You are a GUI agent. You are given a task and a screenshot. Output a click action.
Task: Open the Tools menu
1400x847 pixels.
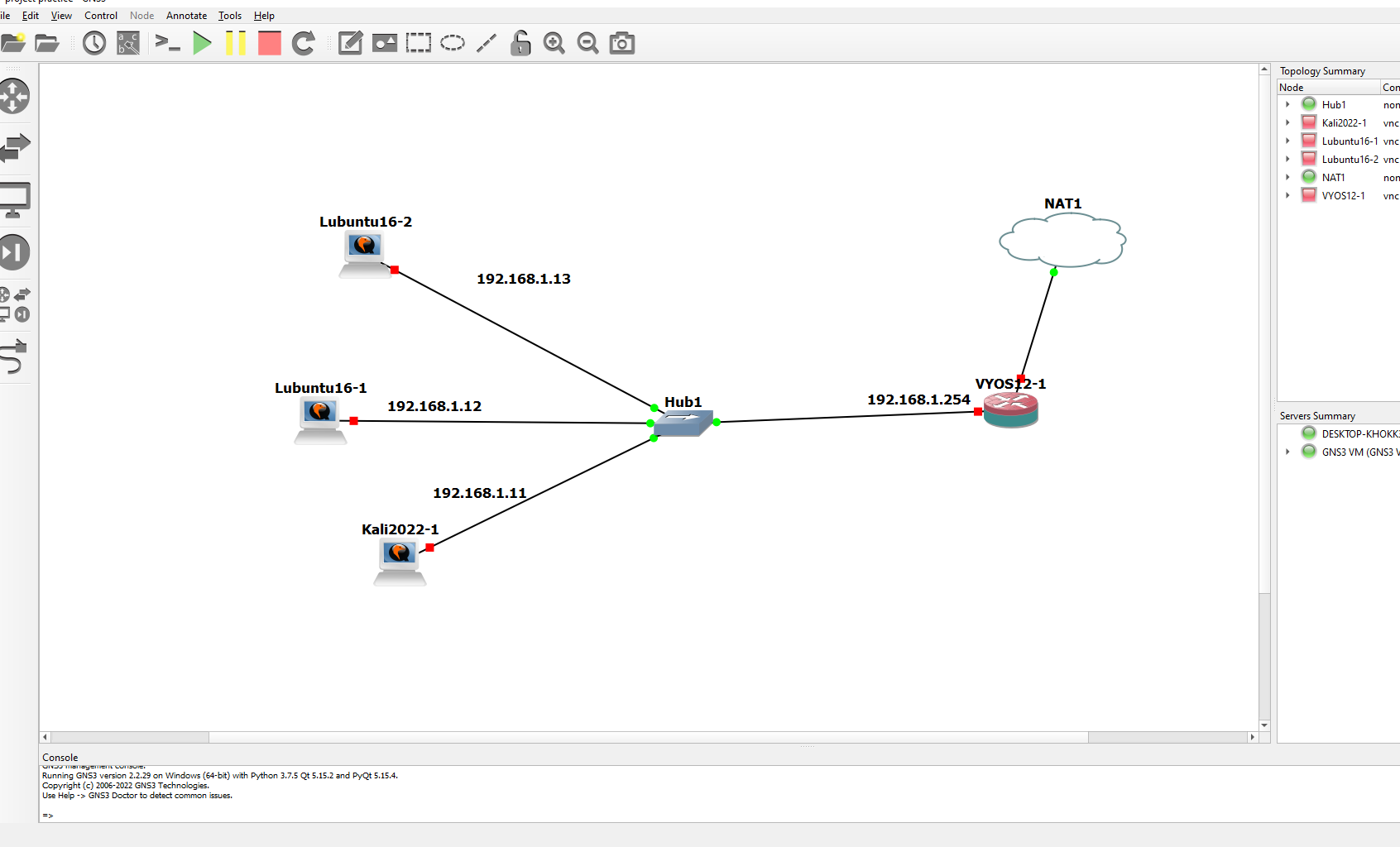(230, 16)
